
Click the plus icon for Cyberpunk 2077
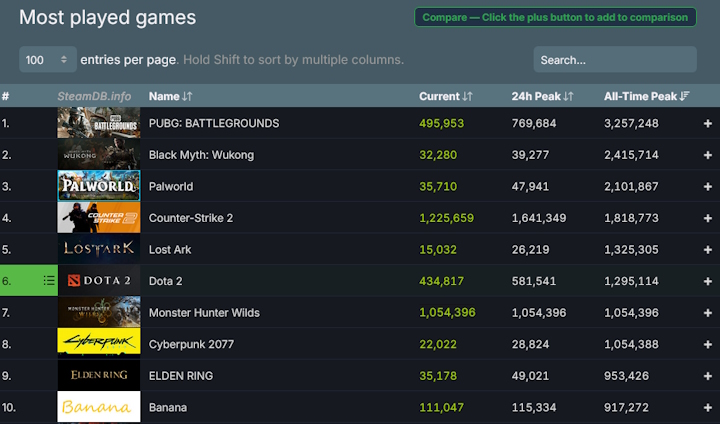click(x=708, y=344)
